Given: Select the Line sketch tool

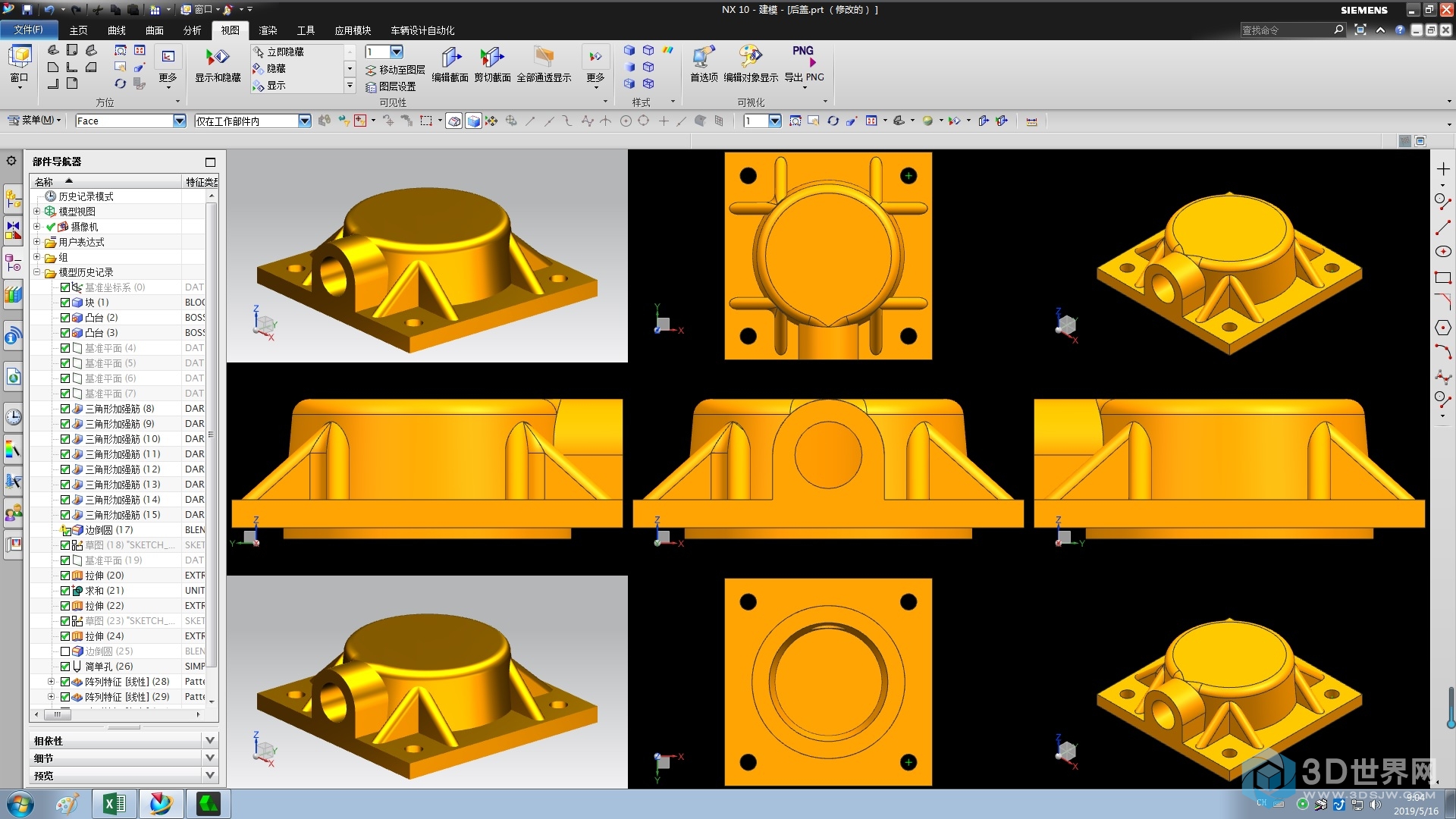Looking at the screenshot, I should (1442, 227).
